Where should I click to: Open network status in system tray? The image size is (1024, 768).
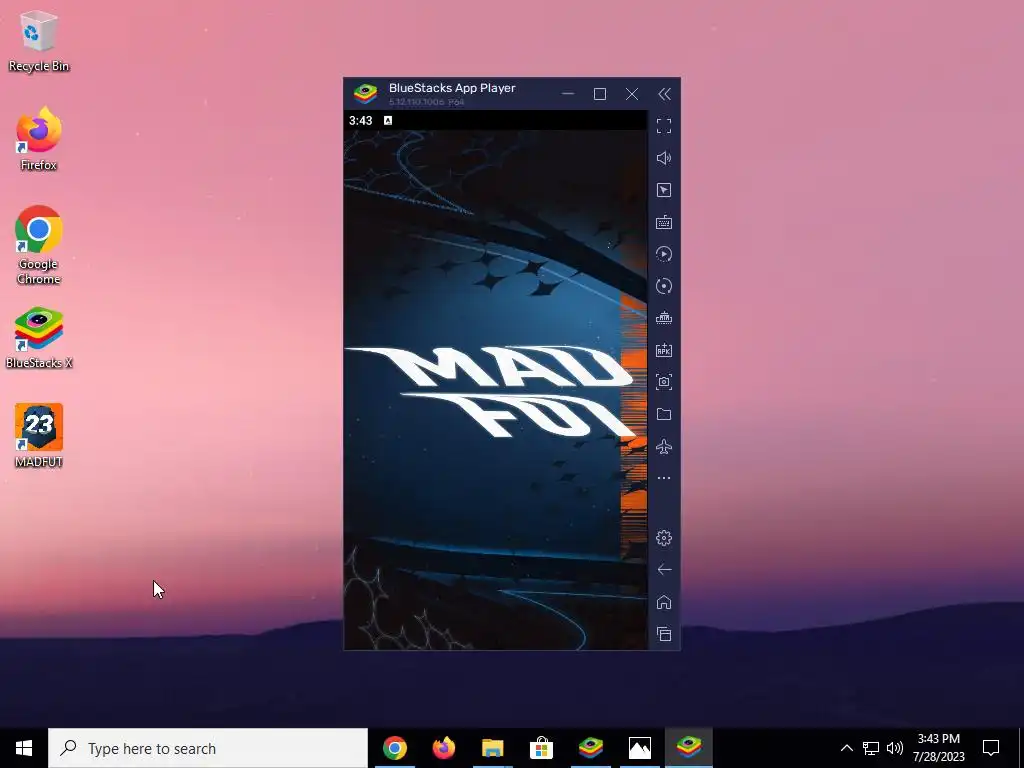click(871, 748)
